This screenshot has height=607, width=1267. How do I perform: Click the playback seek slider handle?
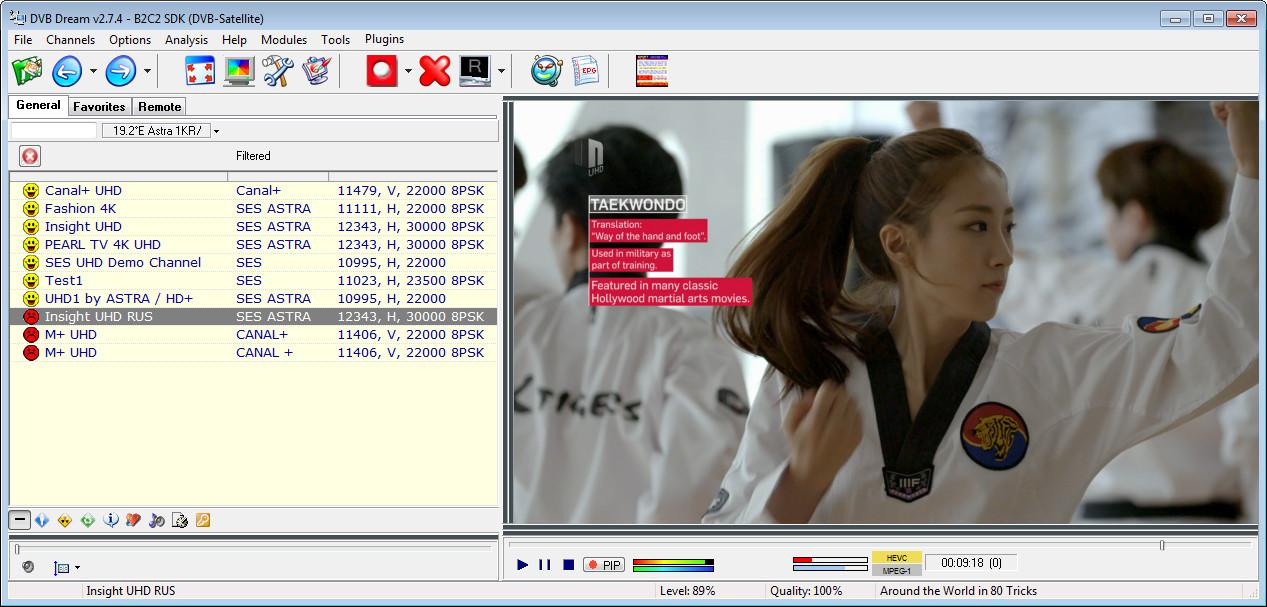[x=1161, y=545]
